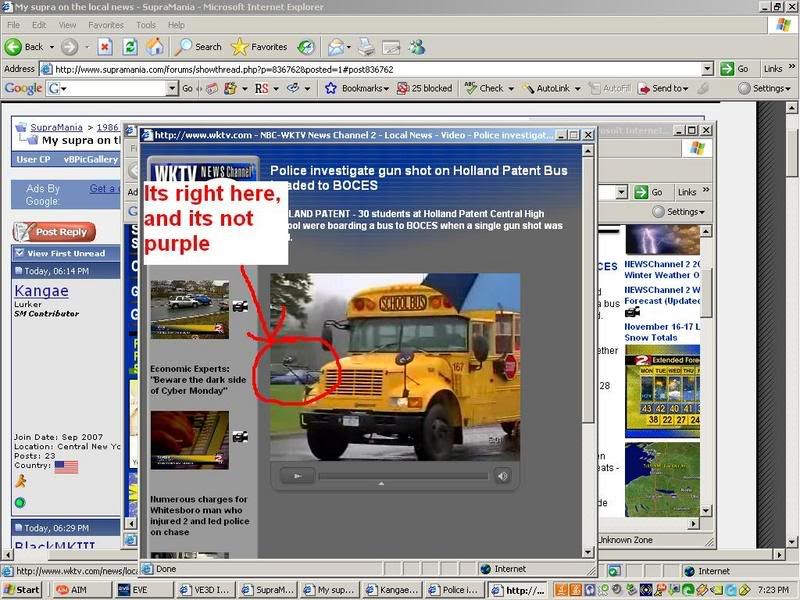Image resolution: width=800 pixels, height=600 pixels.
Task: Switch to EVE taskbar item
Action: pyautogui.click(x=144, y=590)
